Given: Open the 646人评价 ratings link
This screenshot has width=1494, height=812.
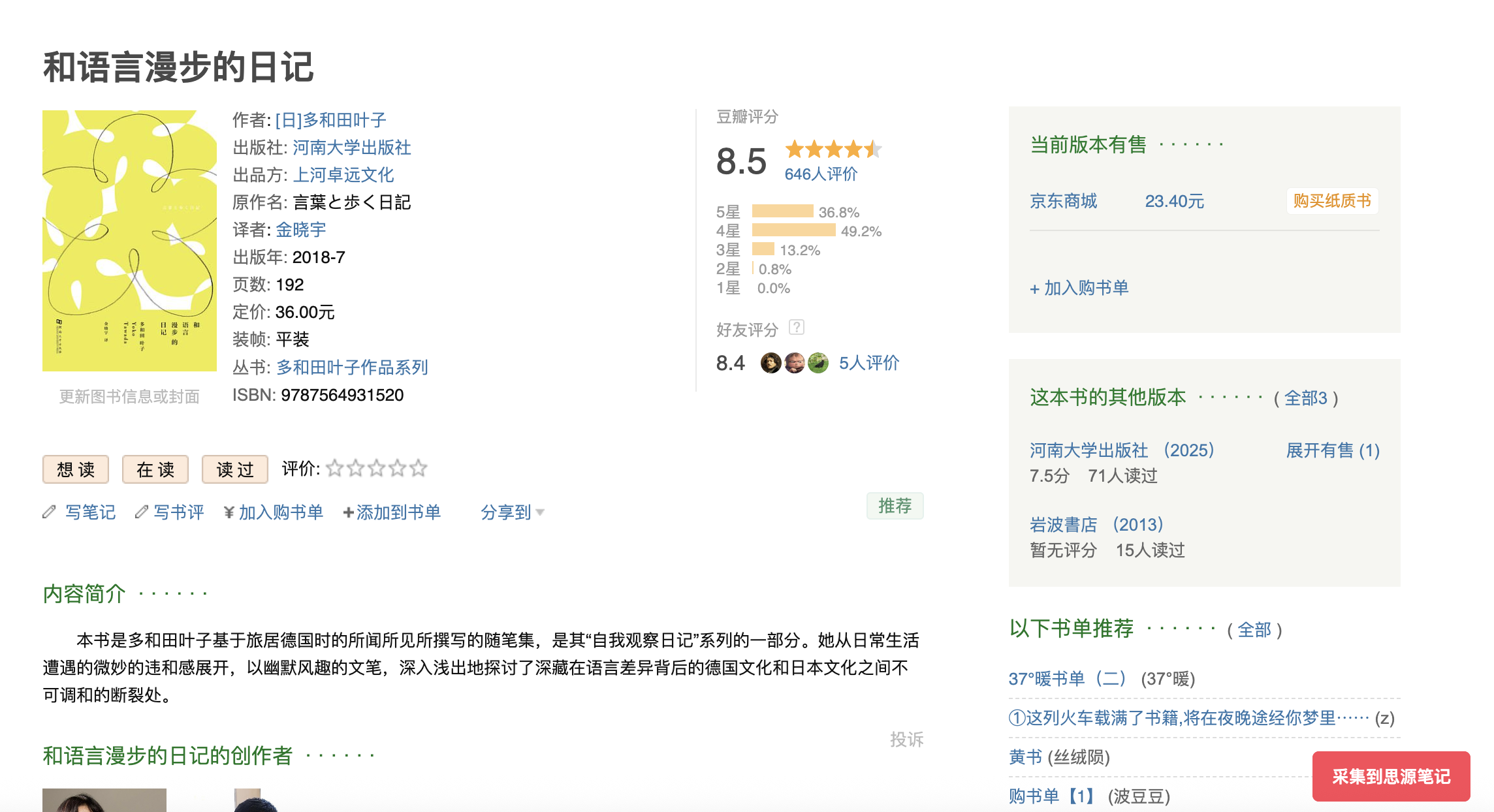Looking at the screenshot, I should [x=821, y=174].
